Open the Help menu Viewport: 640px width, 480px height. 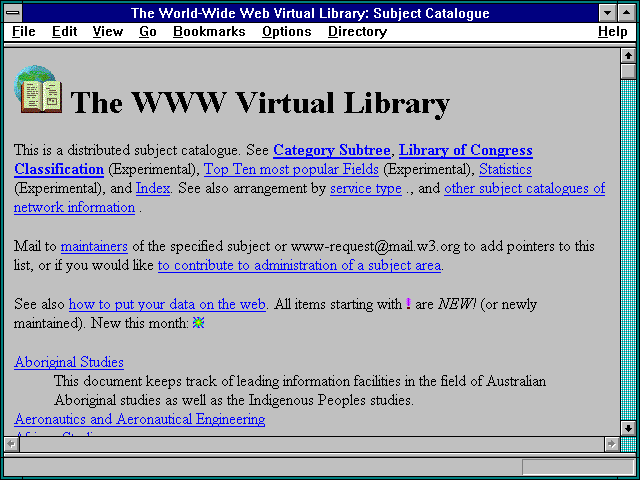(x=613, y=31)
